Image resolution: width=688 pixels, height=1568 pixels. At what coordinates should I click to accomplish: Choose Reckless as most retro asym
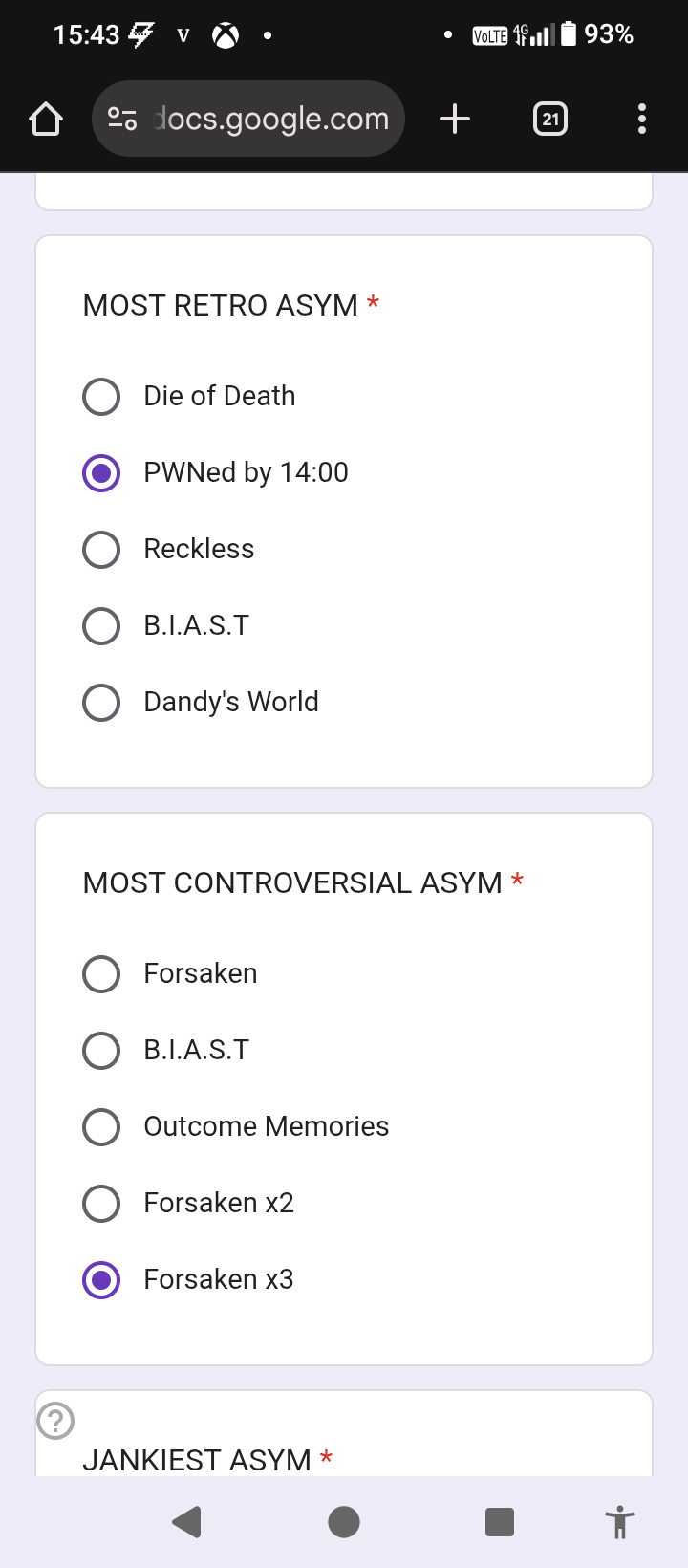click(101, 550)
